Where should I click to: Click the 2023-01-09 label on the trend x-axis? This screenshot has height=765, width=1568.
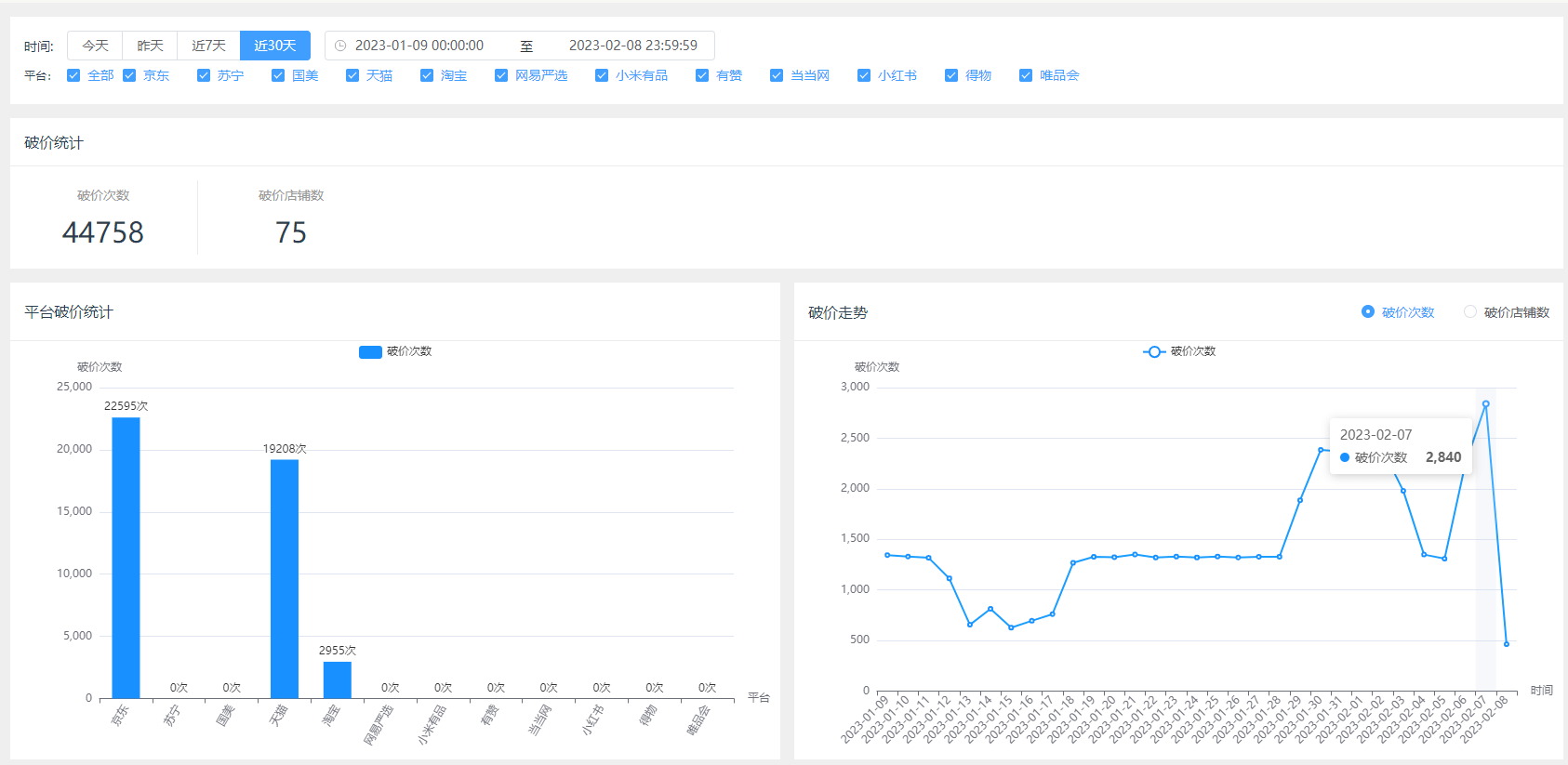(865, 719)
